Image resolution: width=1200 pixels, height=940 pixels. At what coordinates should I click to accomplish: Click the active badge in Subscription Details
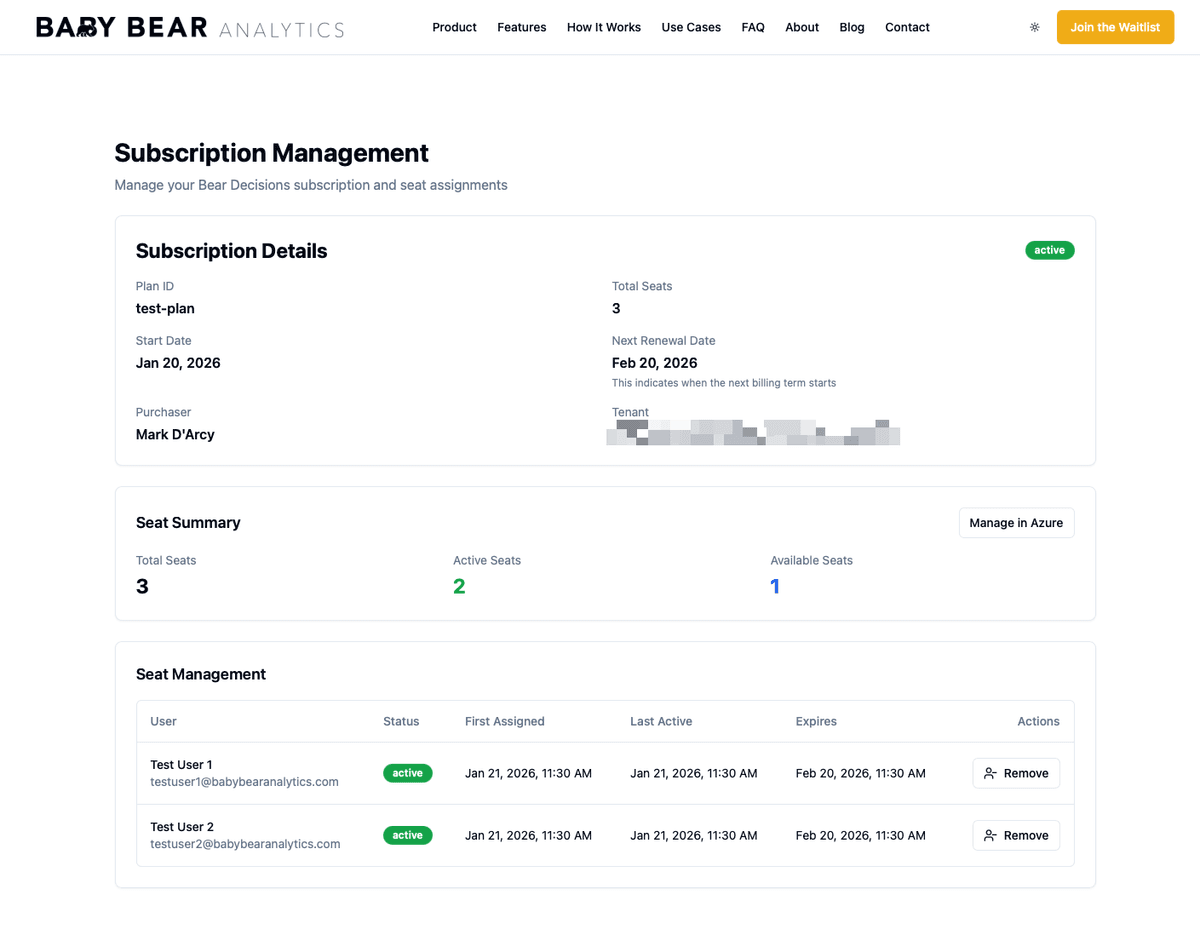(1049, 250)
